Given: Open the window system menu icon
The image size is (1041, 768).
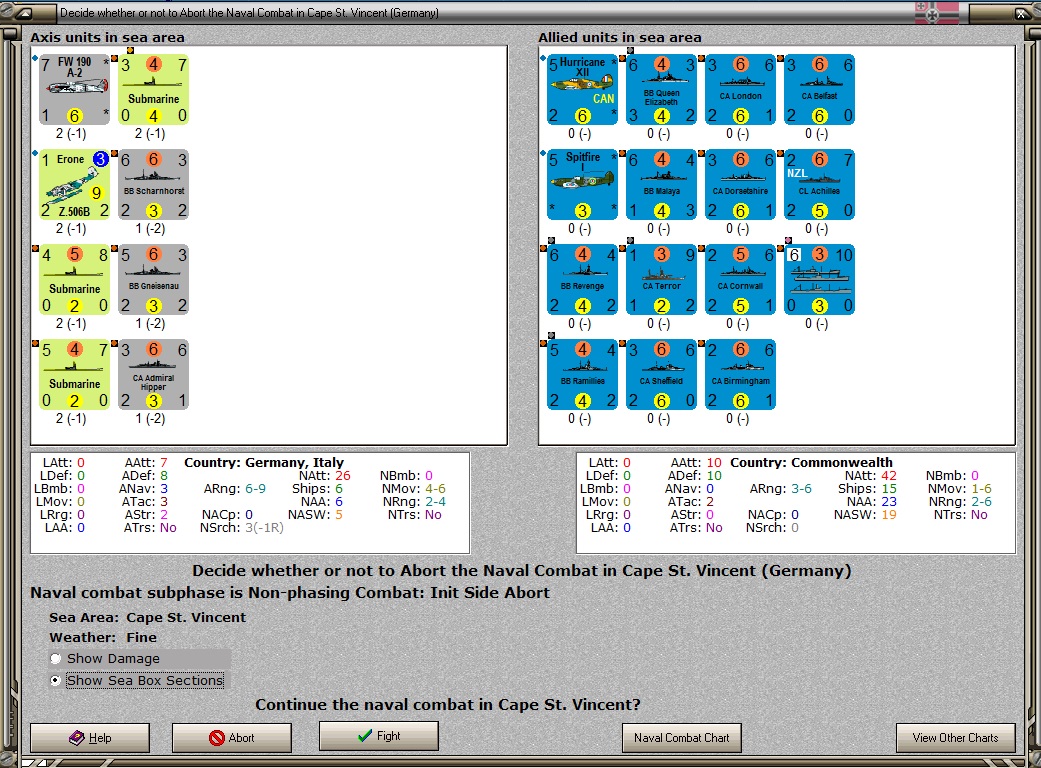Looking at the screenshot, I should [25, 13].
